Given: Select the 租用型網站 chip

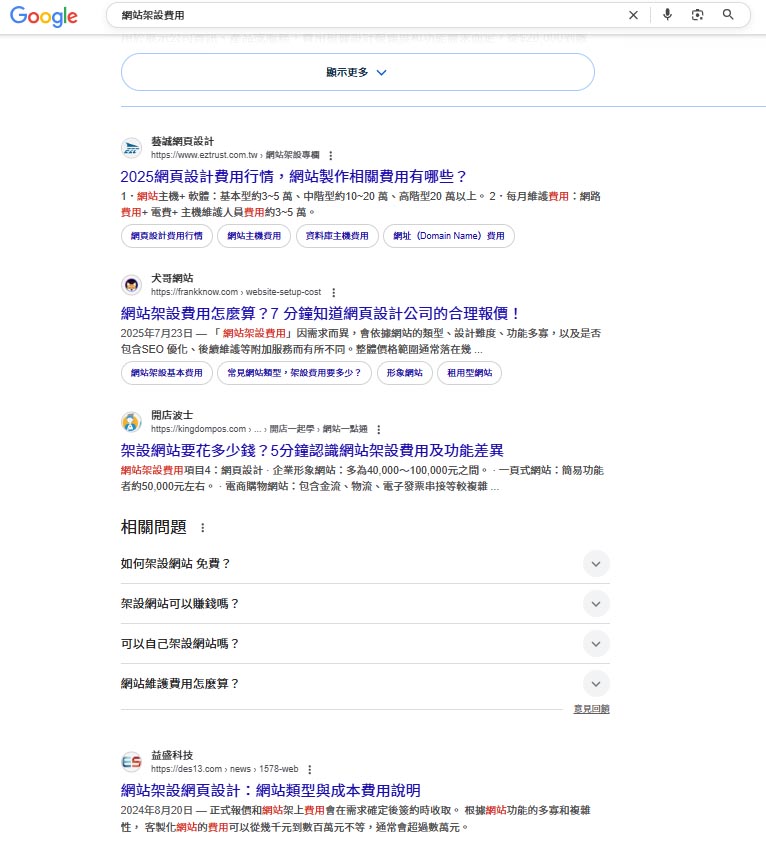Looking at the screenshot, I should click(x=469, y=373).
